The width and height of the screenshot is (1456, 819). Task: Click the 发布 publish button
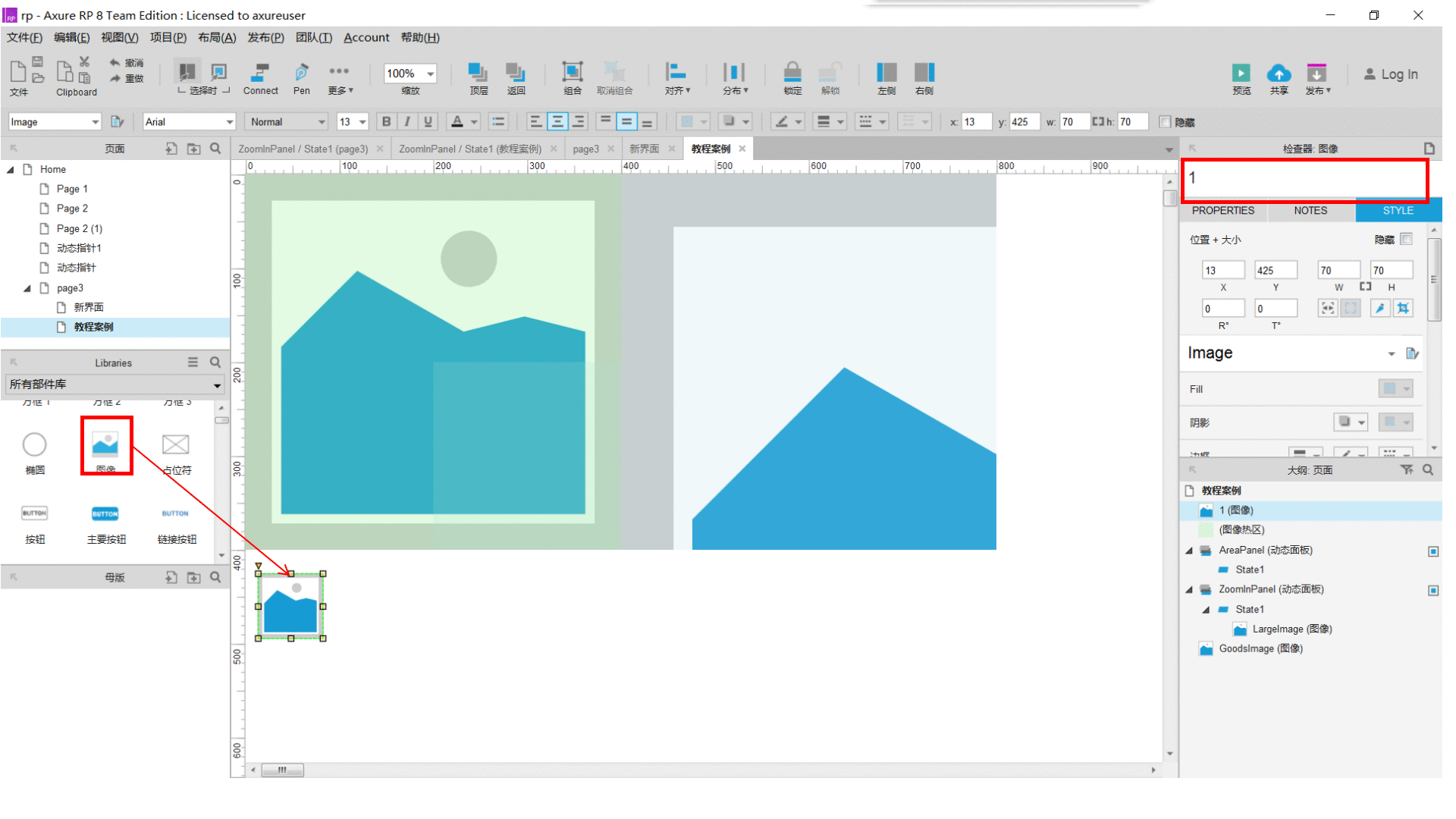(1317, 79)
